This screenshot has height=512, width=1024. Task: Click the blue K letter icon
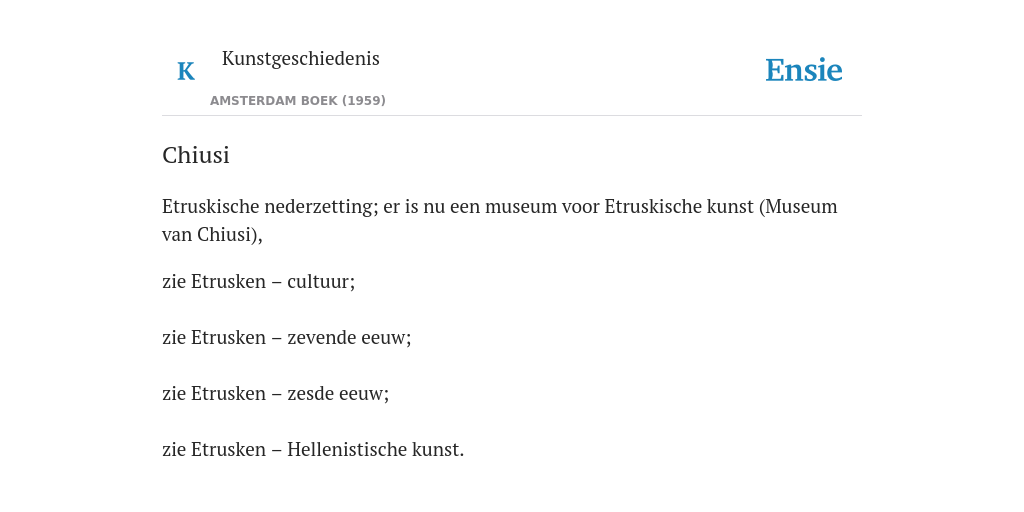point(186,71)
